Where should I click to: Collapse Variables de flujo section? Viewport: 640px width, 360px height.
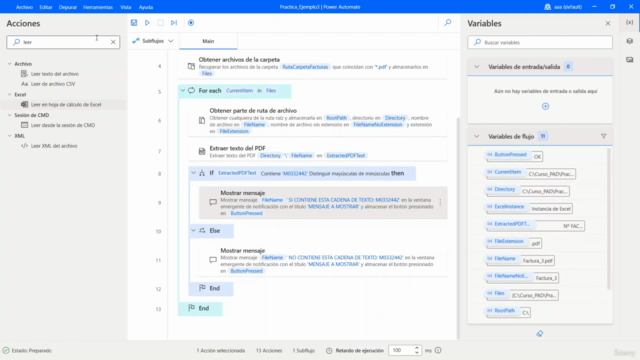[x=476, y=136]
